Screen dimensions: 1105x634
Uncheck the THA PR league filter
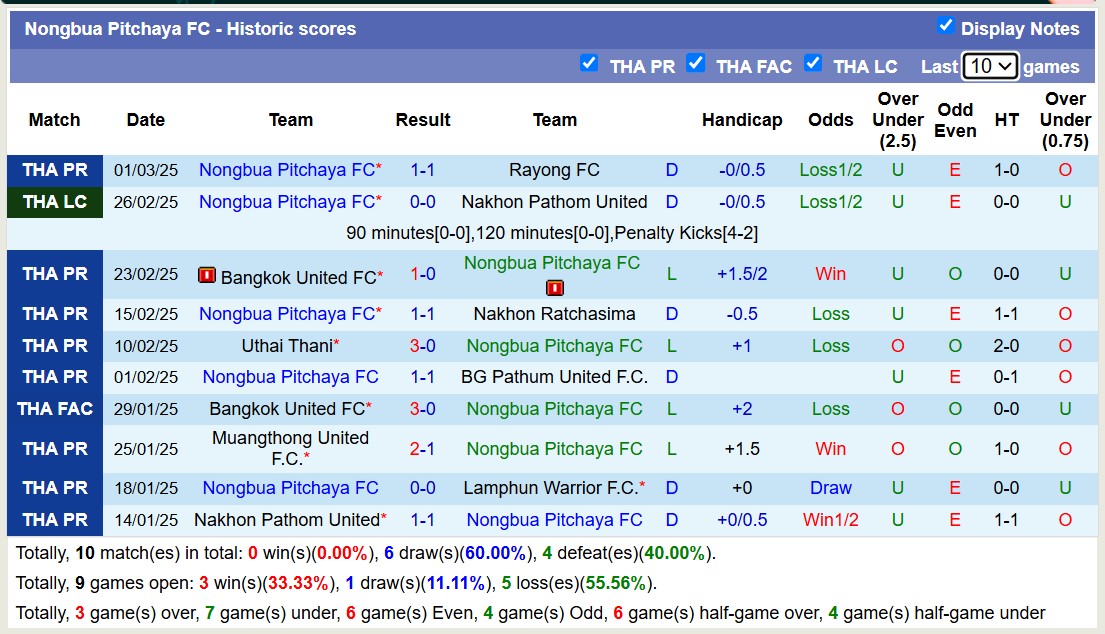tap(589, 63)
